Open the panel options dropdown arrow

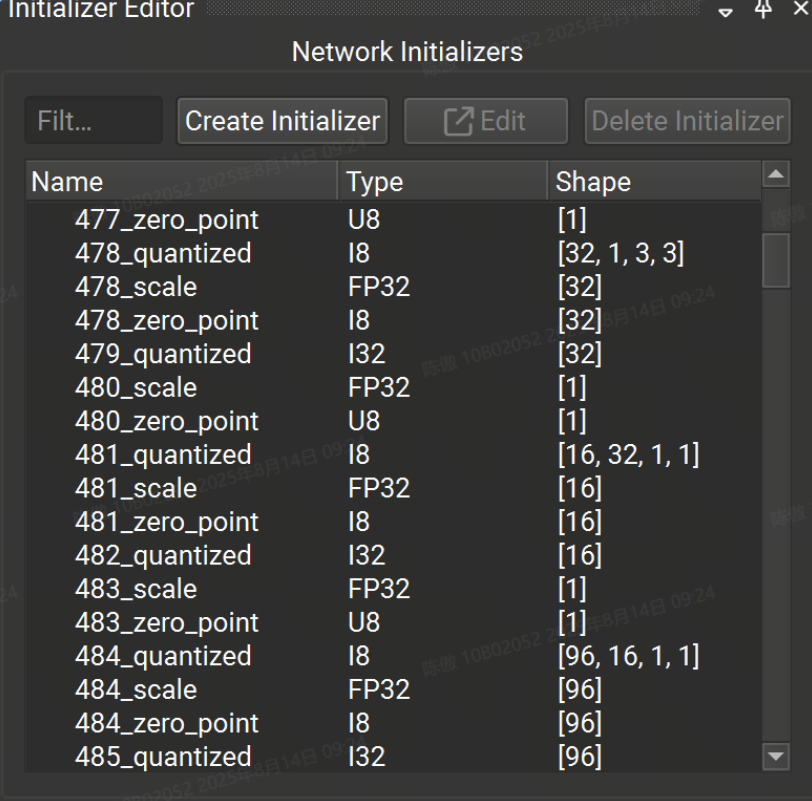[726, 12]
